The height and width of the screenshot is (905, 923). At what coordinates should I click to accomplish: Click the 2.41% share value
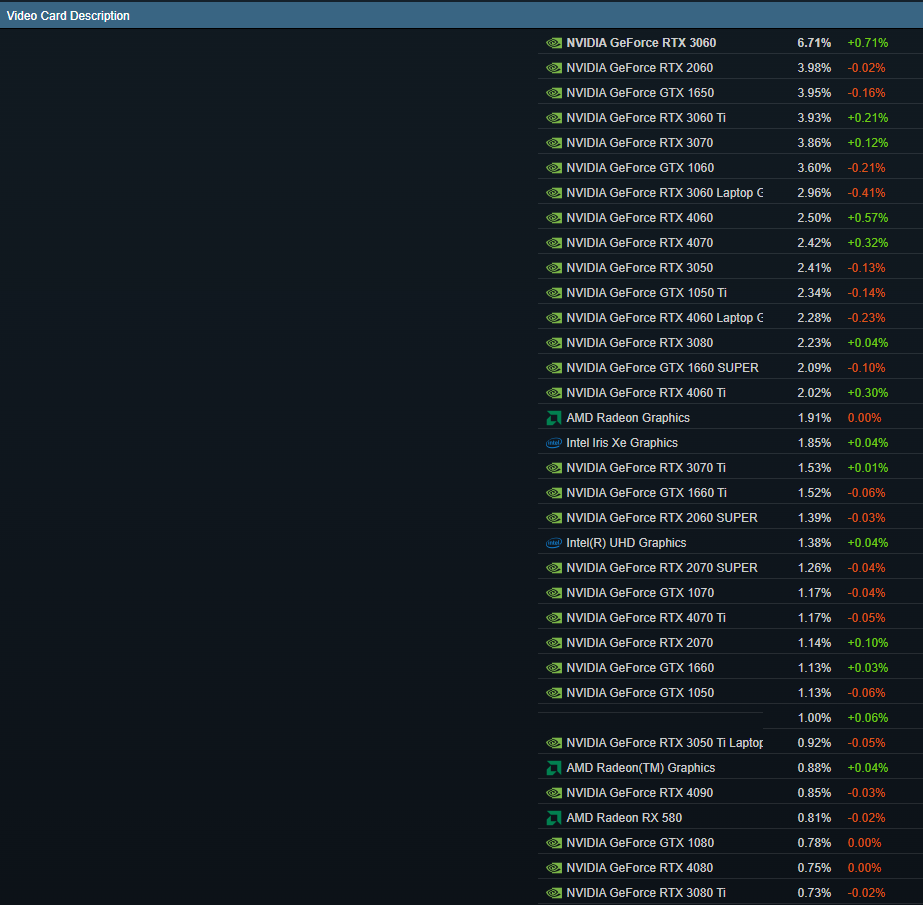point(814,268)
